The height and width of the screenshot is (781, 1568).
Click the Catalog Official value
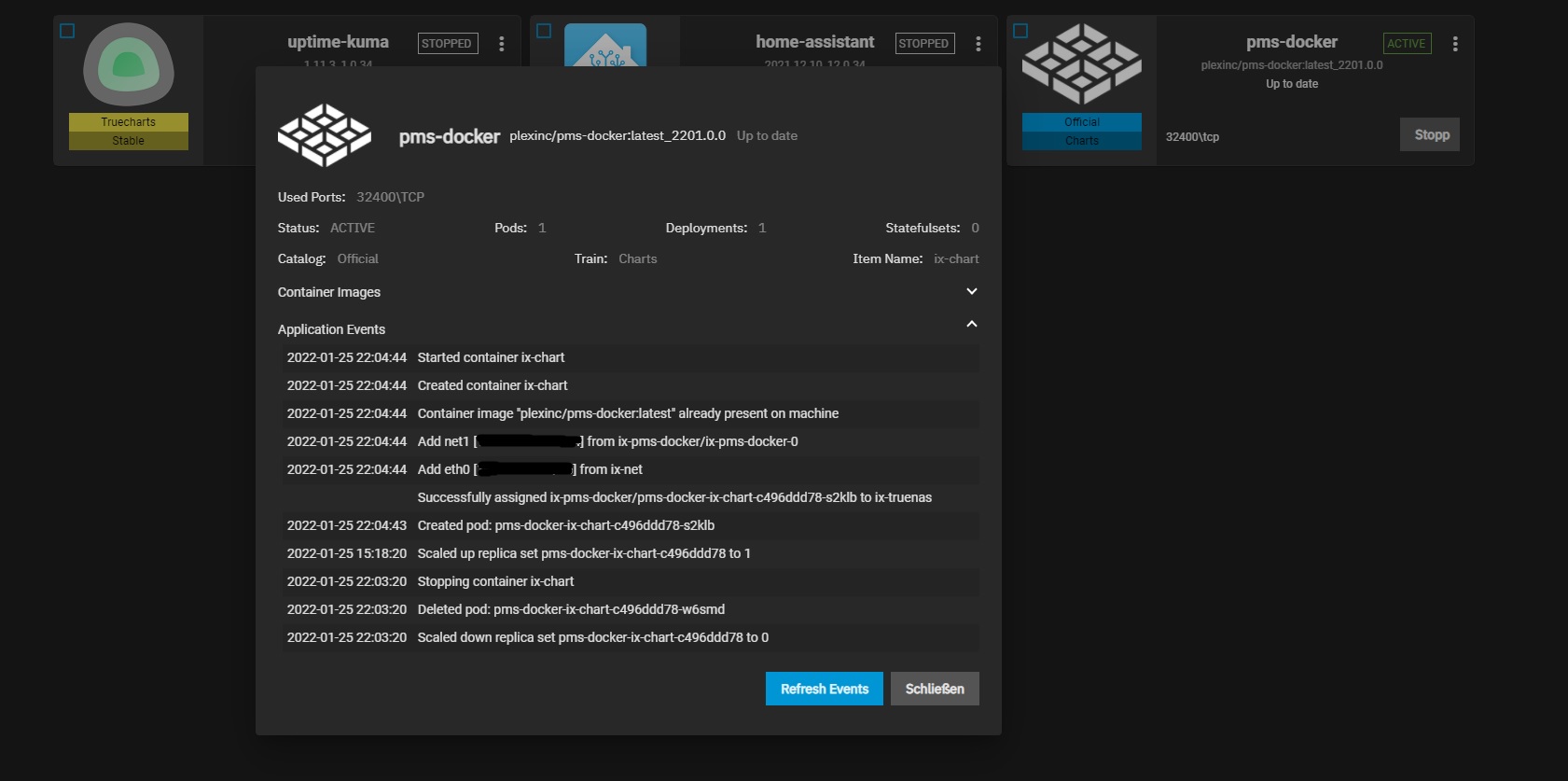pyautogui.click(x=358, y=258)
